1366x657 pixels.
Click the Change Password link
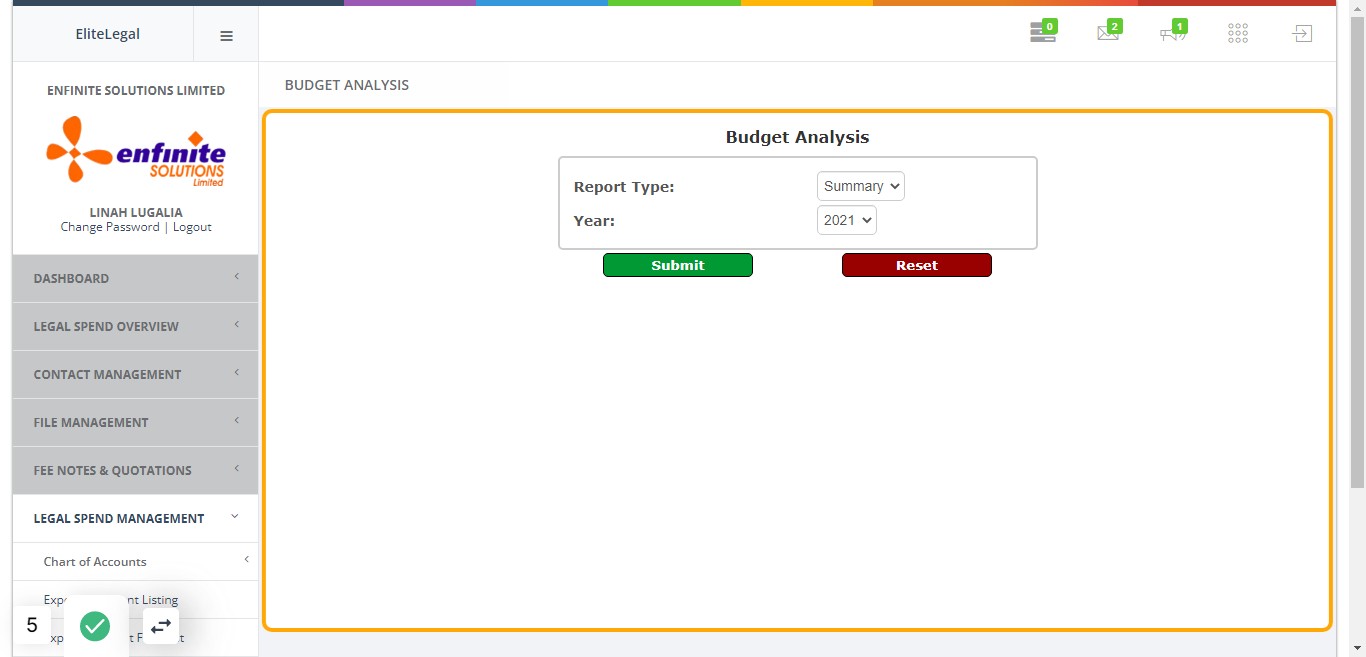coord(110,227)
